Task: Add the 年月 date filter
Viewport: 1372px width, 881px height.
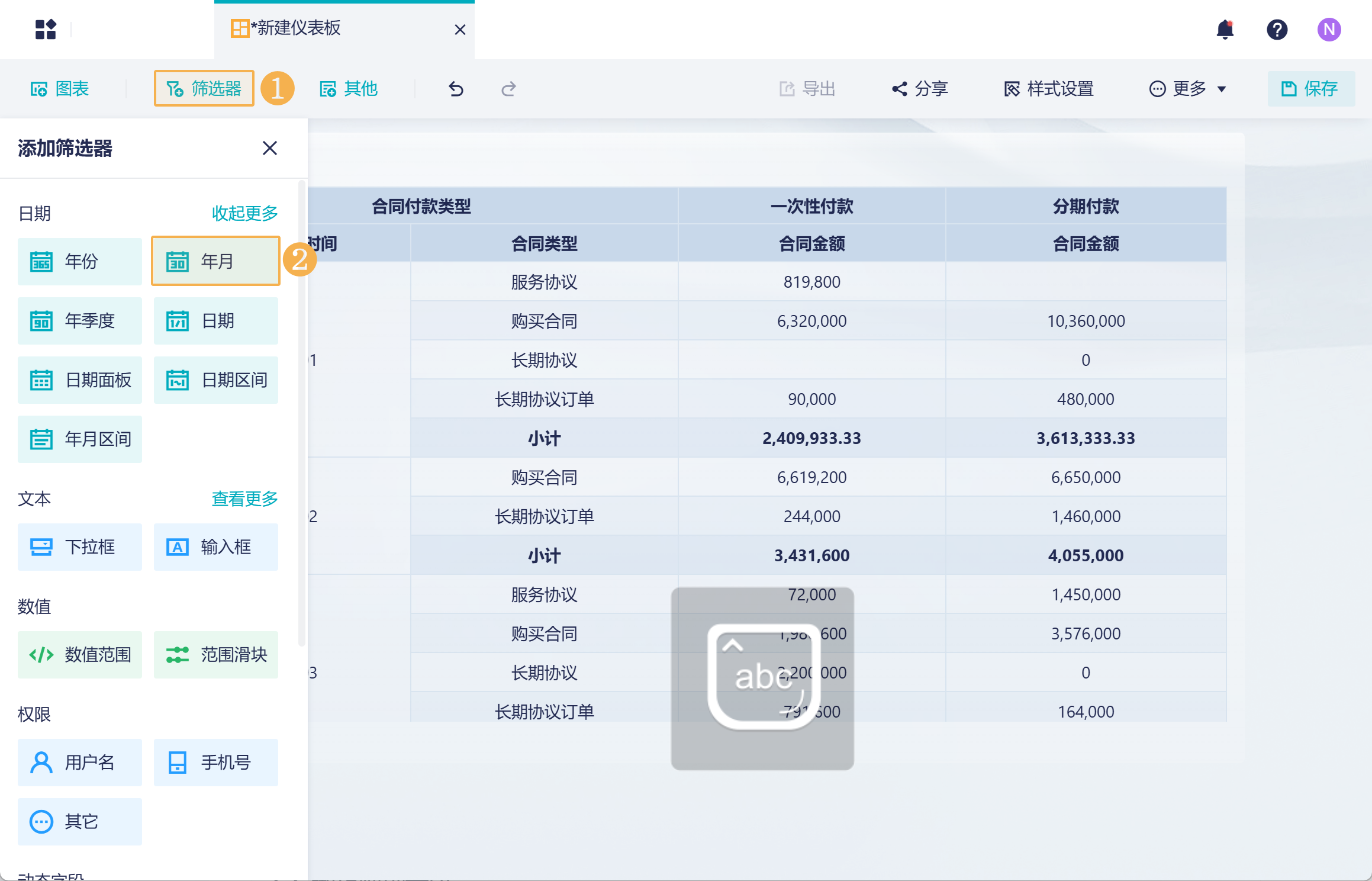Action: (x=215, y=261)
